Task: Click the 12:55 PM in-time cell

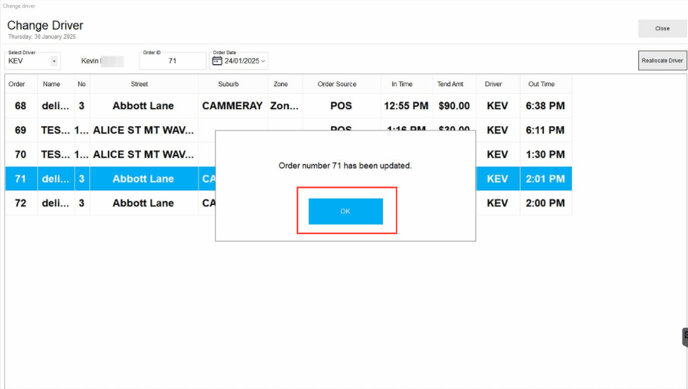Action: 406,106
